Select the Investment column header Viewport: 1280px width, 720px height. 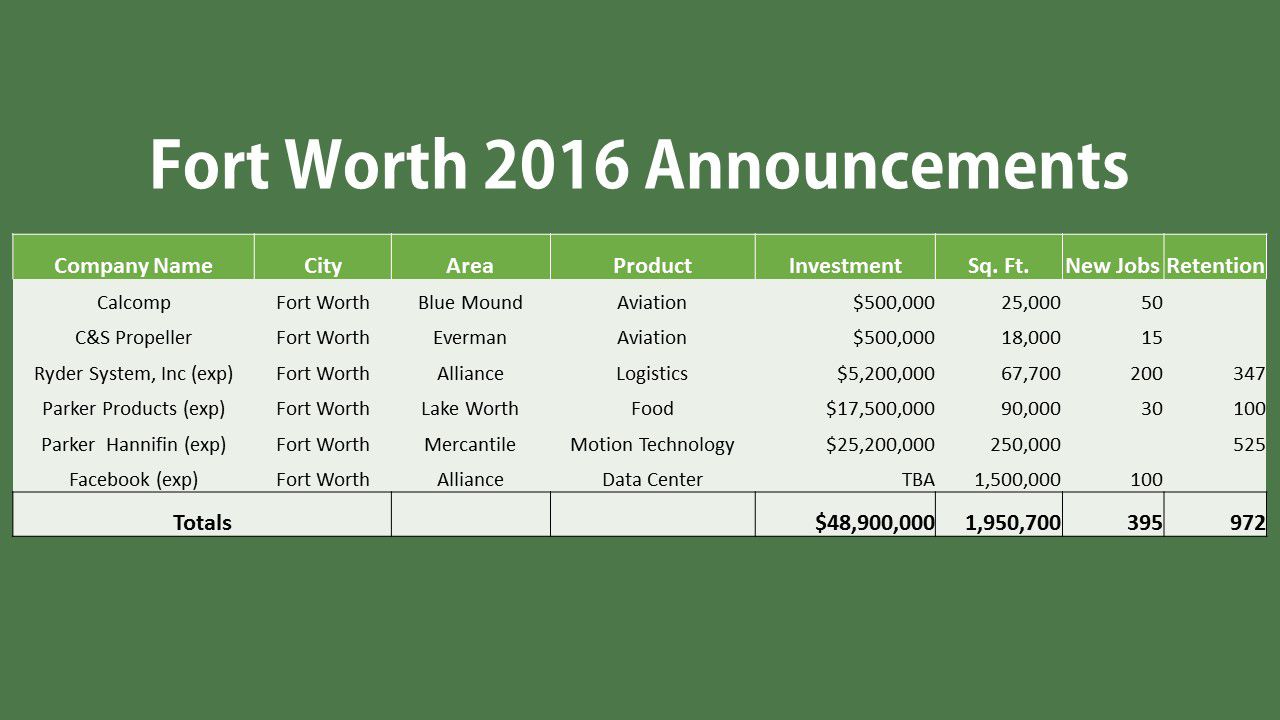point(845,265)
